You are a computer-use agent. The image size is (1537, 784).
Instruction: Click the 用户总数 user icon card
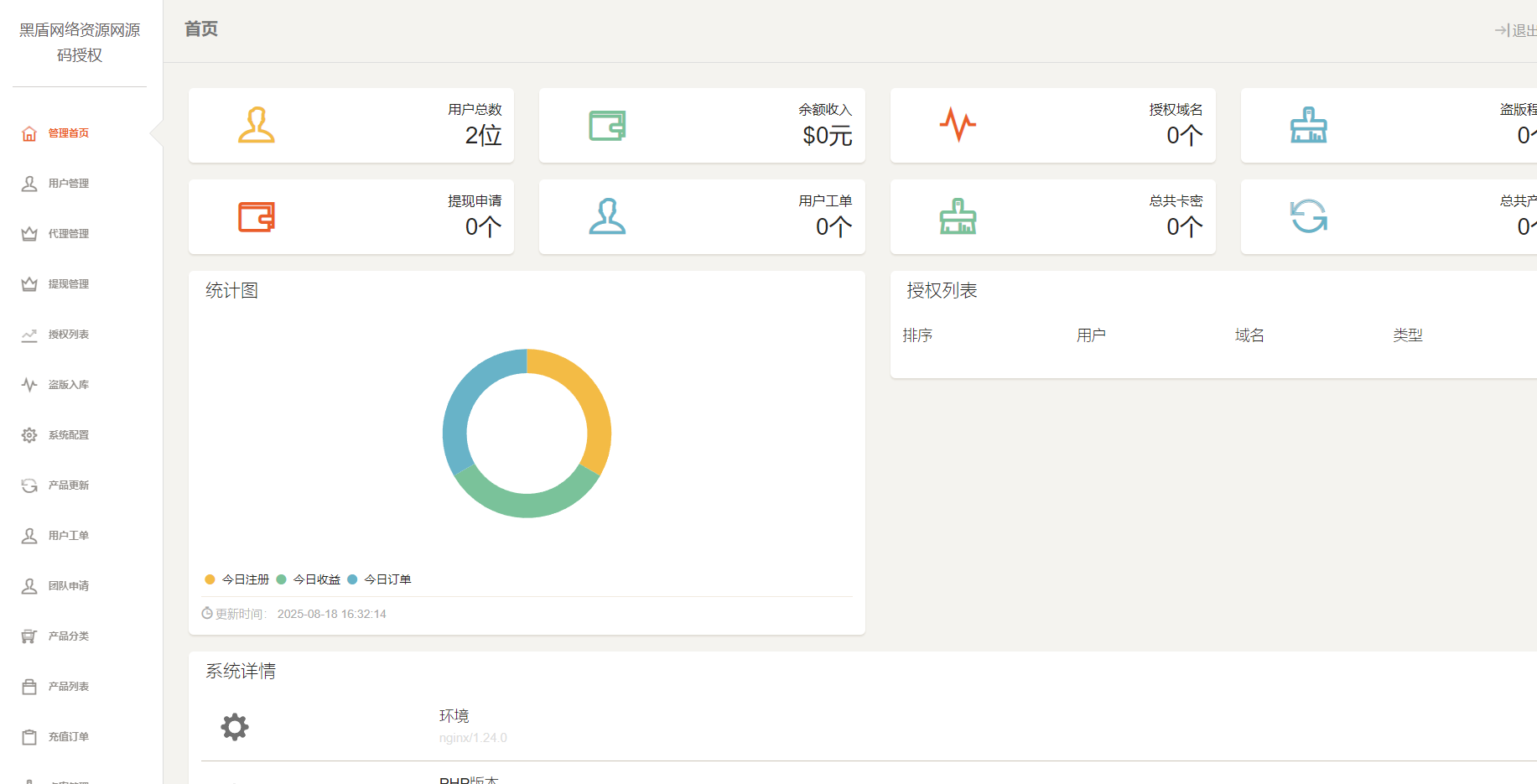(x=257, y=126)
